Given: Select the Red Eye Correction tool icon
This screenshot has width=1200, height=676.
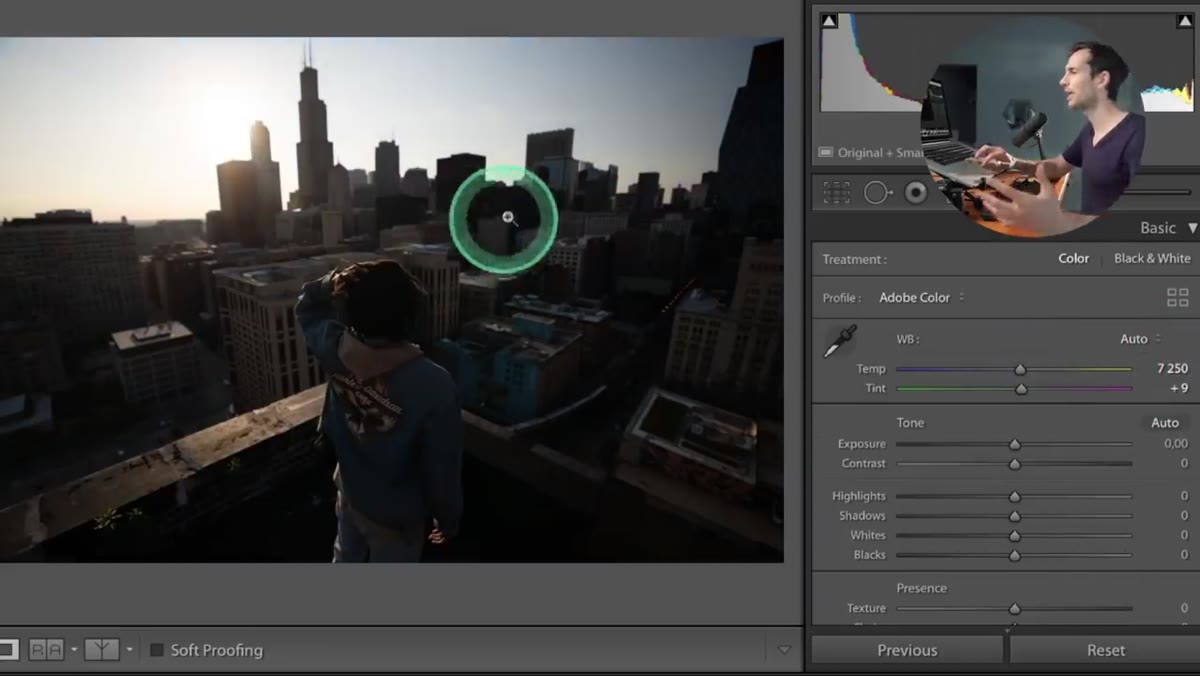Looking at the screenshot, I should click(916, 193).
